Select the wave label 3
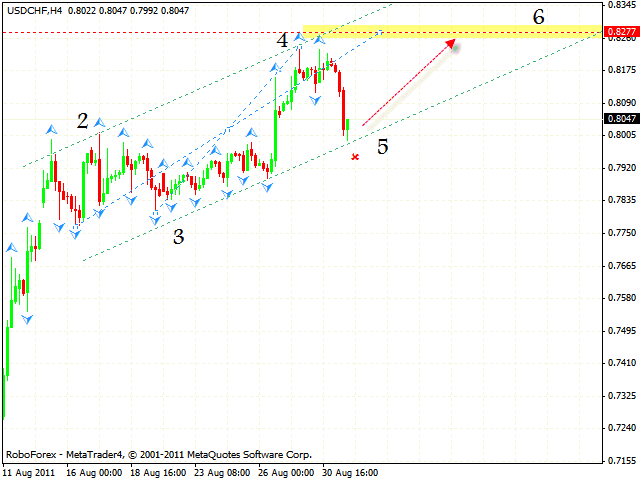The height and width of the screenshot is (480, 640). coord(178,237)
